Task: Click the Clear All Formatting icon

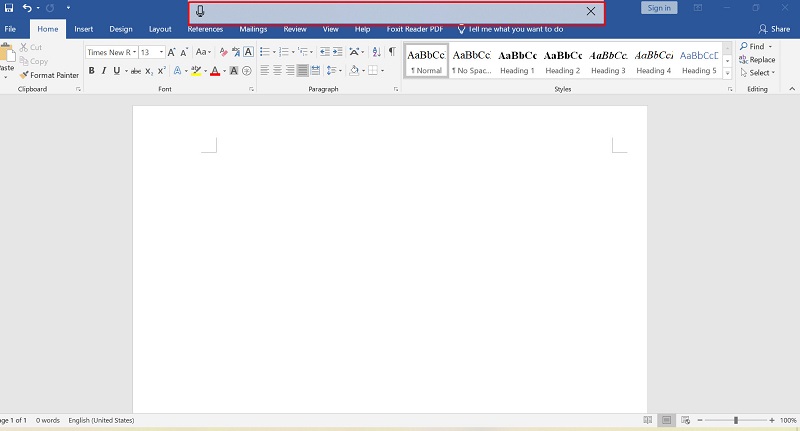Action: click(223, 52)
